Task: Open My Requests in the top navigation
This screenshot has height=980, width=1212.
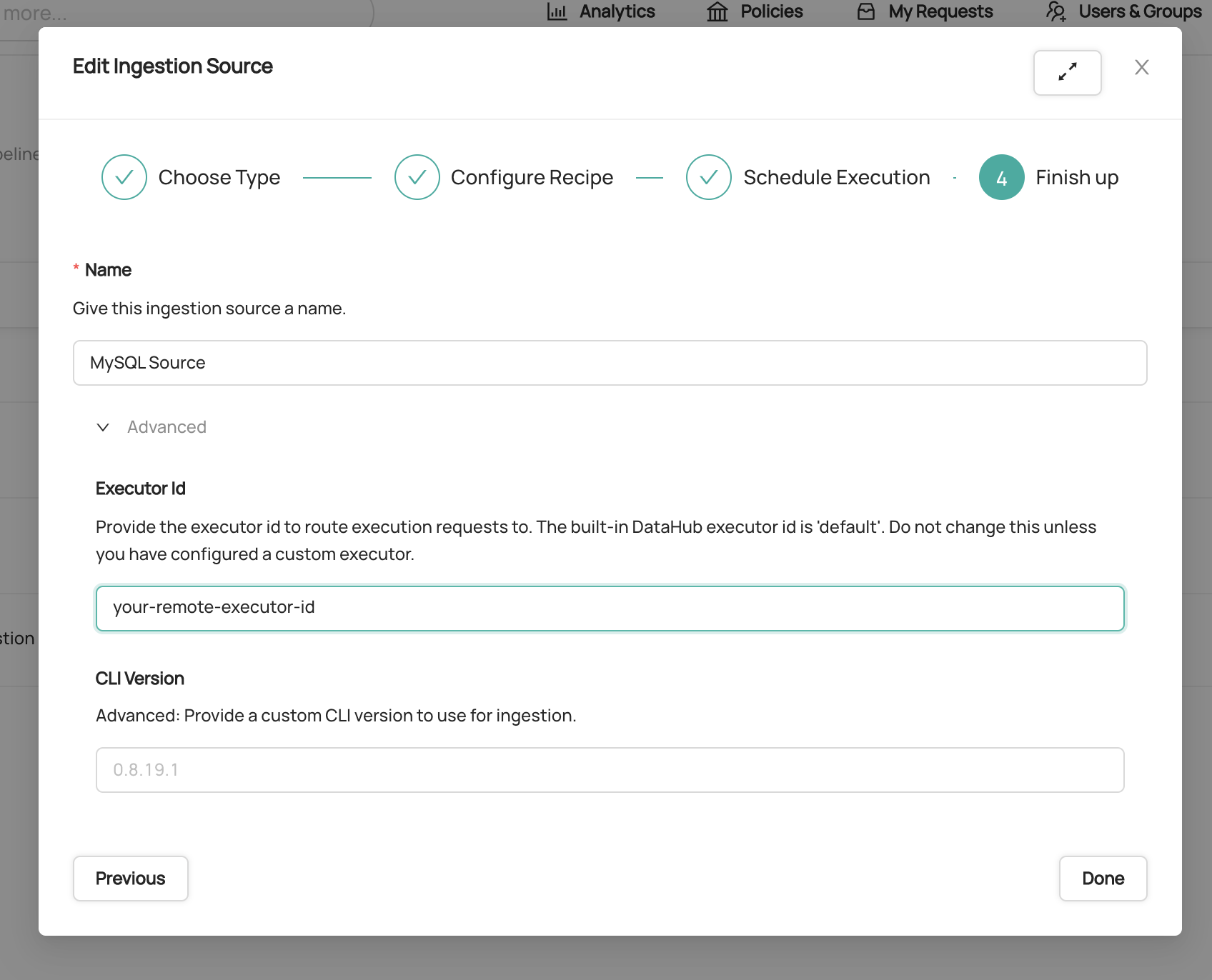Action: pos(940,11)
